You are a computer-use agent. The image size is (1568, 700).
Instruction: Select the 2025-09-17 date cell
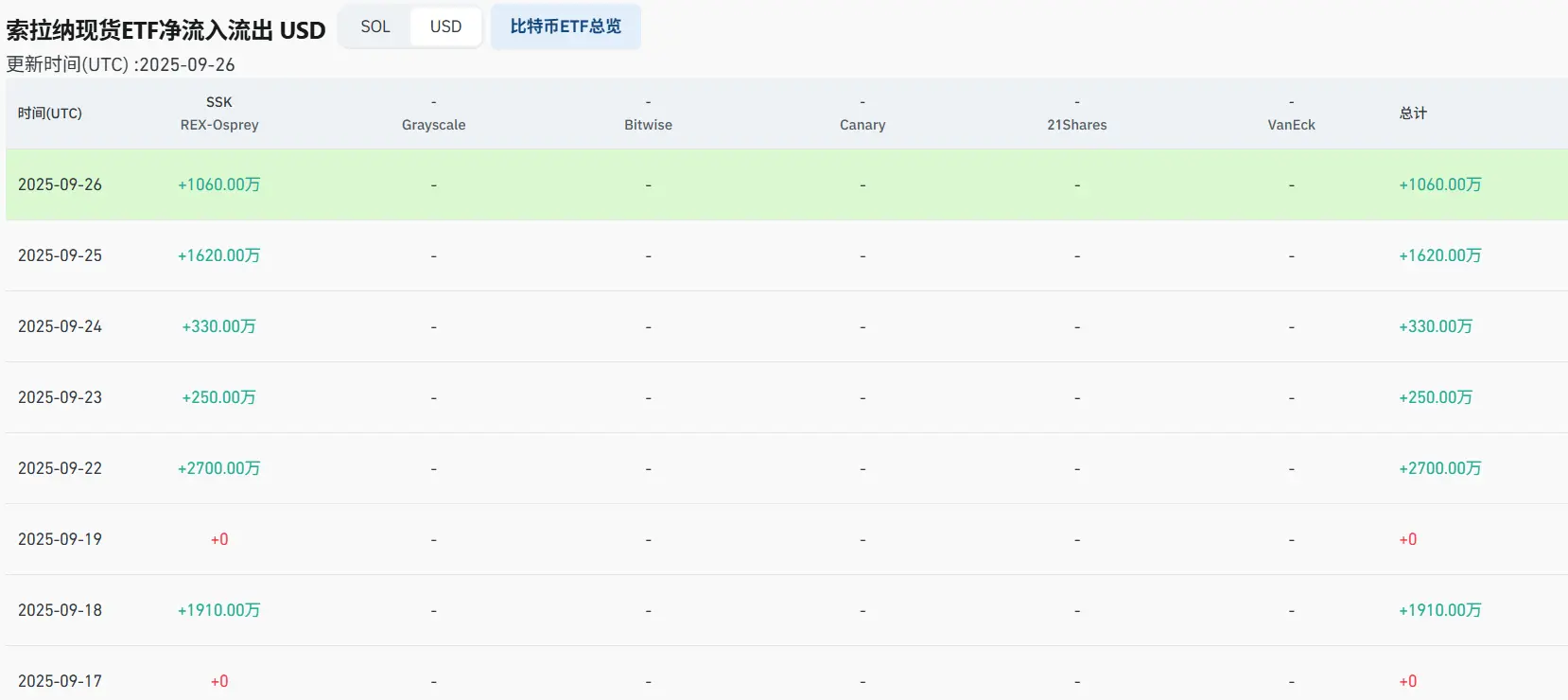coord(60,681)
